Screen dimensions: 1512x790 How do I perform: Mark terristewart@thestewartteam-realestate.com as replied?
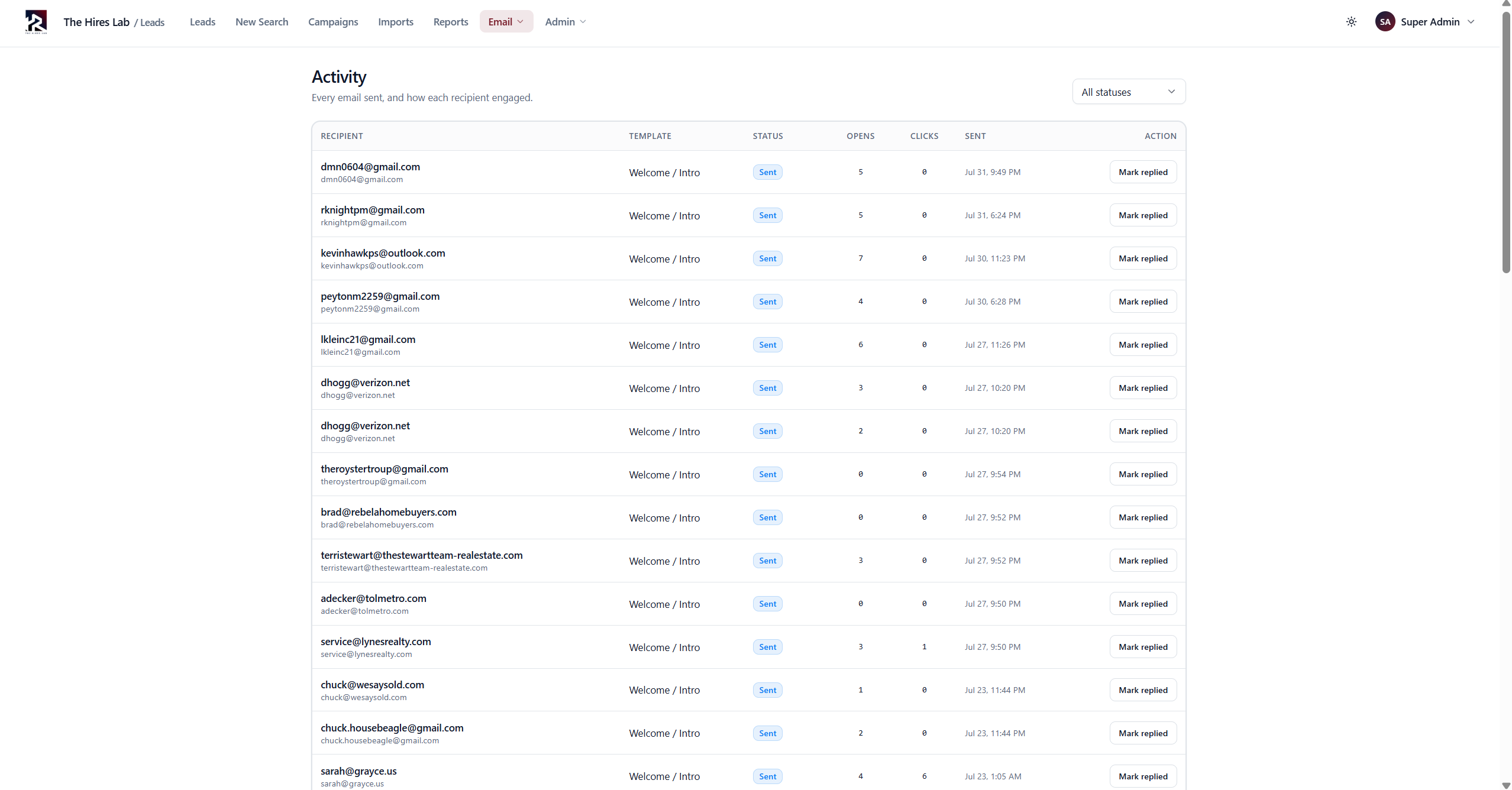[1143, 561]
